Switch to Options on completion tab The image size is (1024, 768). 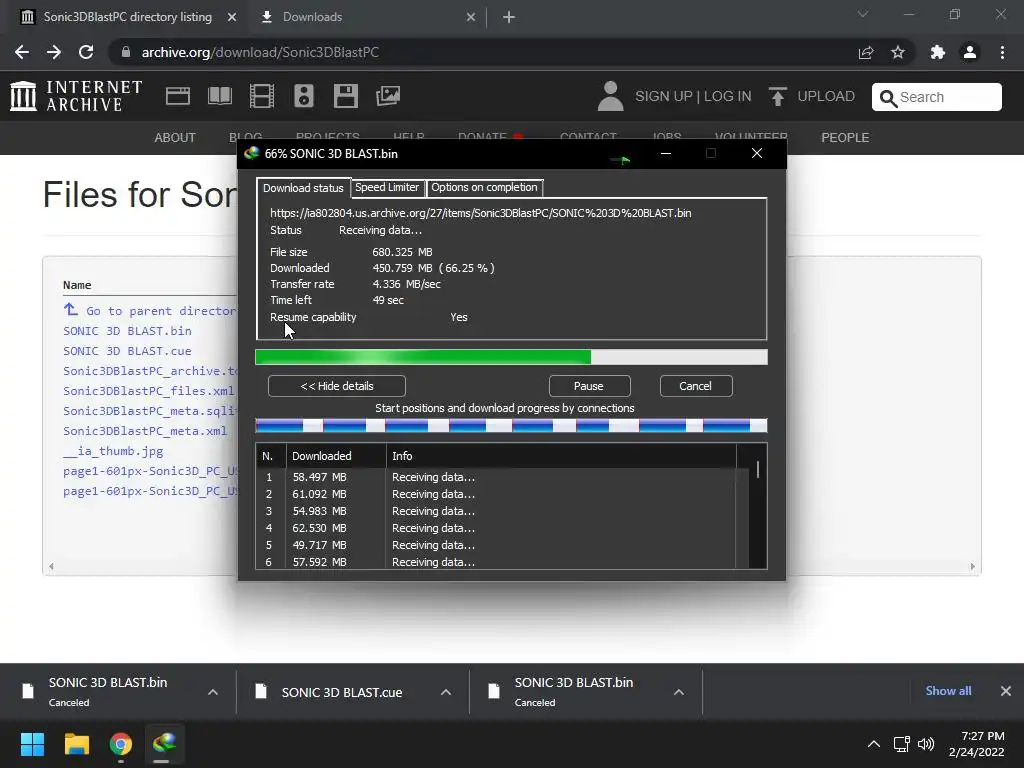(x=485, y=187)
